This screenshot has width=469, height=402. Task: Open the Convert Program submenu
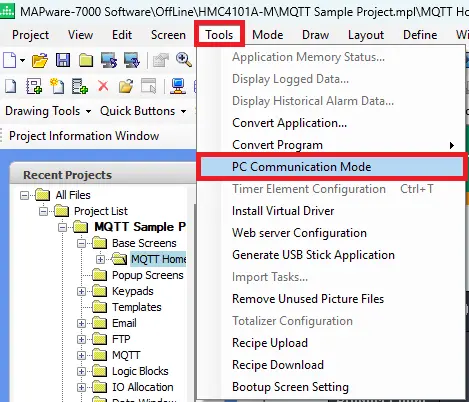pos(331,145)
